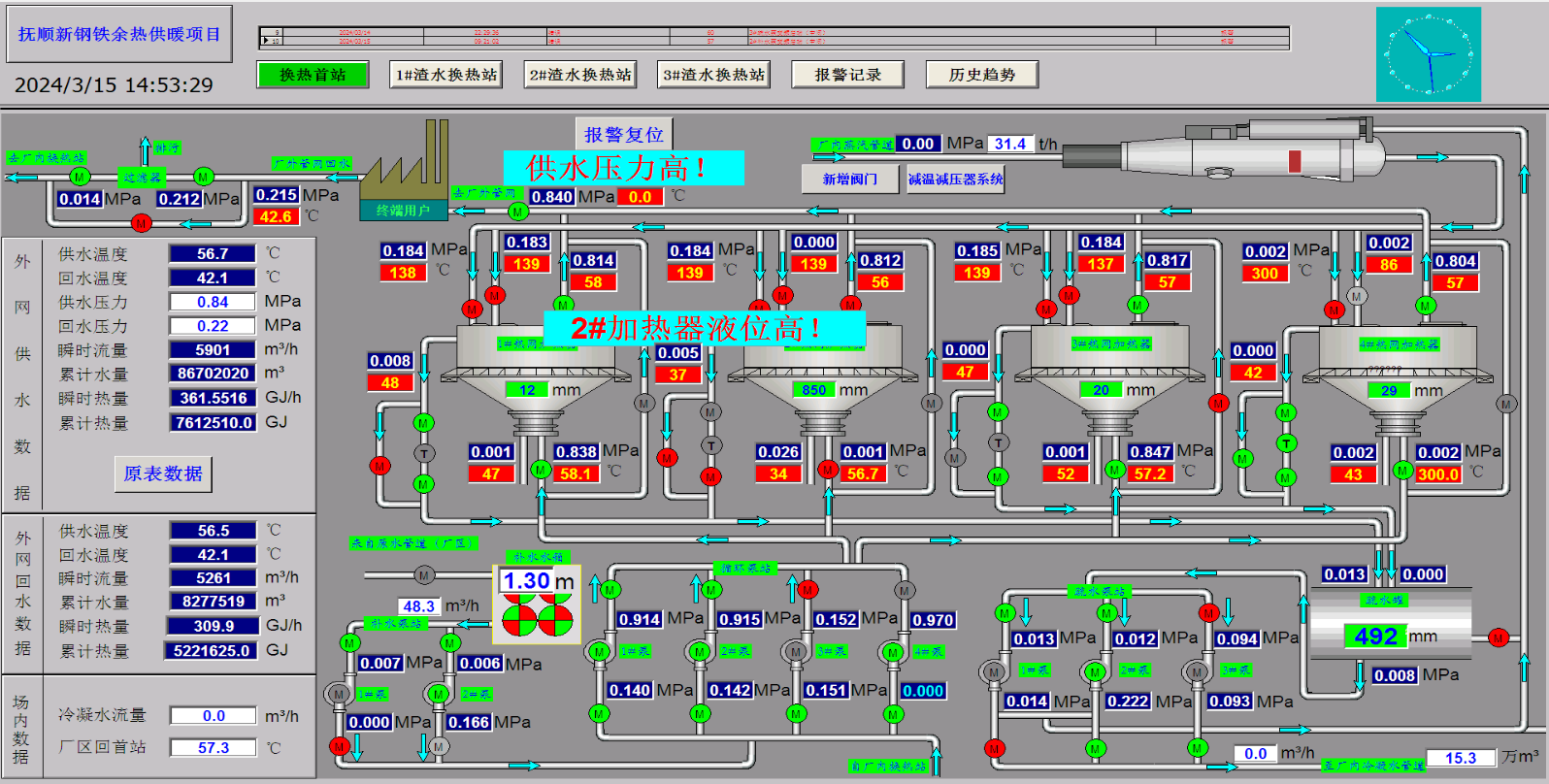Click the 过滤器 filter label on return pipeline
The image size is (1549, 784).
tap(142, 177)
